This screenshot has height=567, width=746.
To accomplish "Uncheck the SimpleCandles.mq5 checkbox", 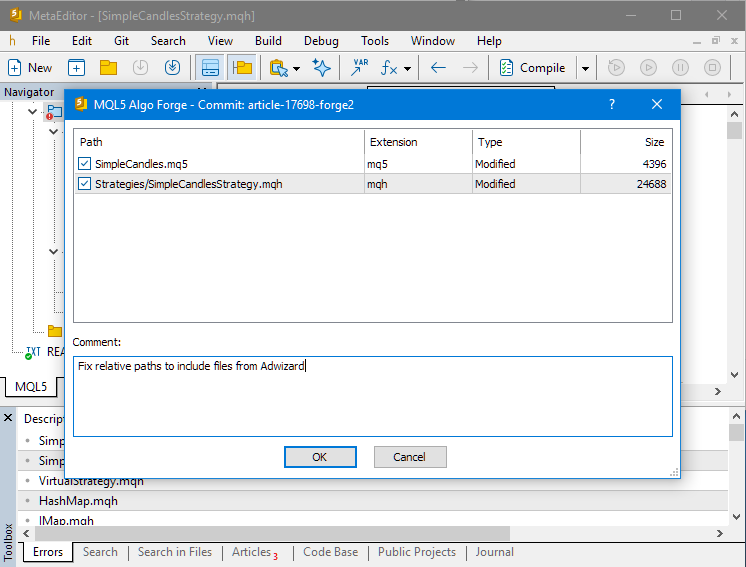I will tap(84, 164).
